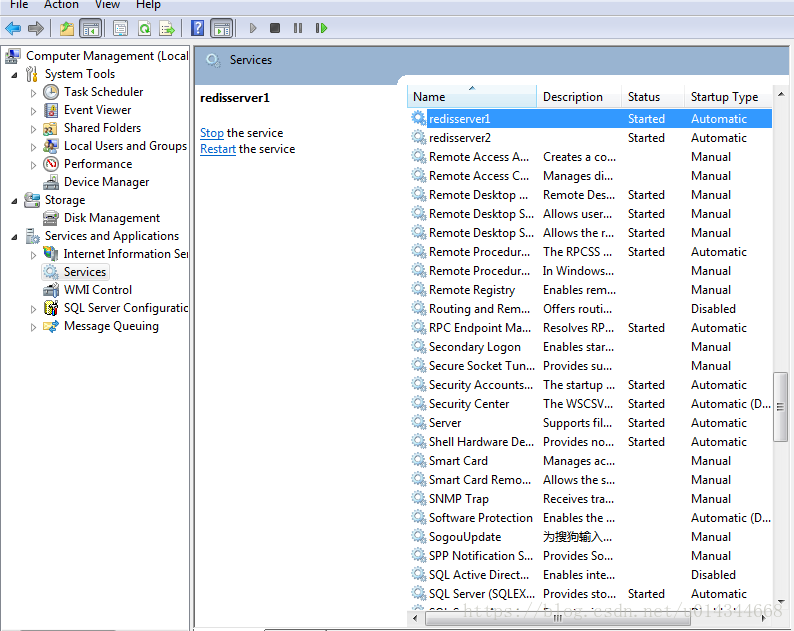This screenshot has width=794, height=631.
Task: Select Event Viewer in the tree
Action: (97, 110)
